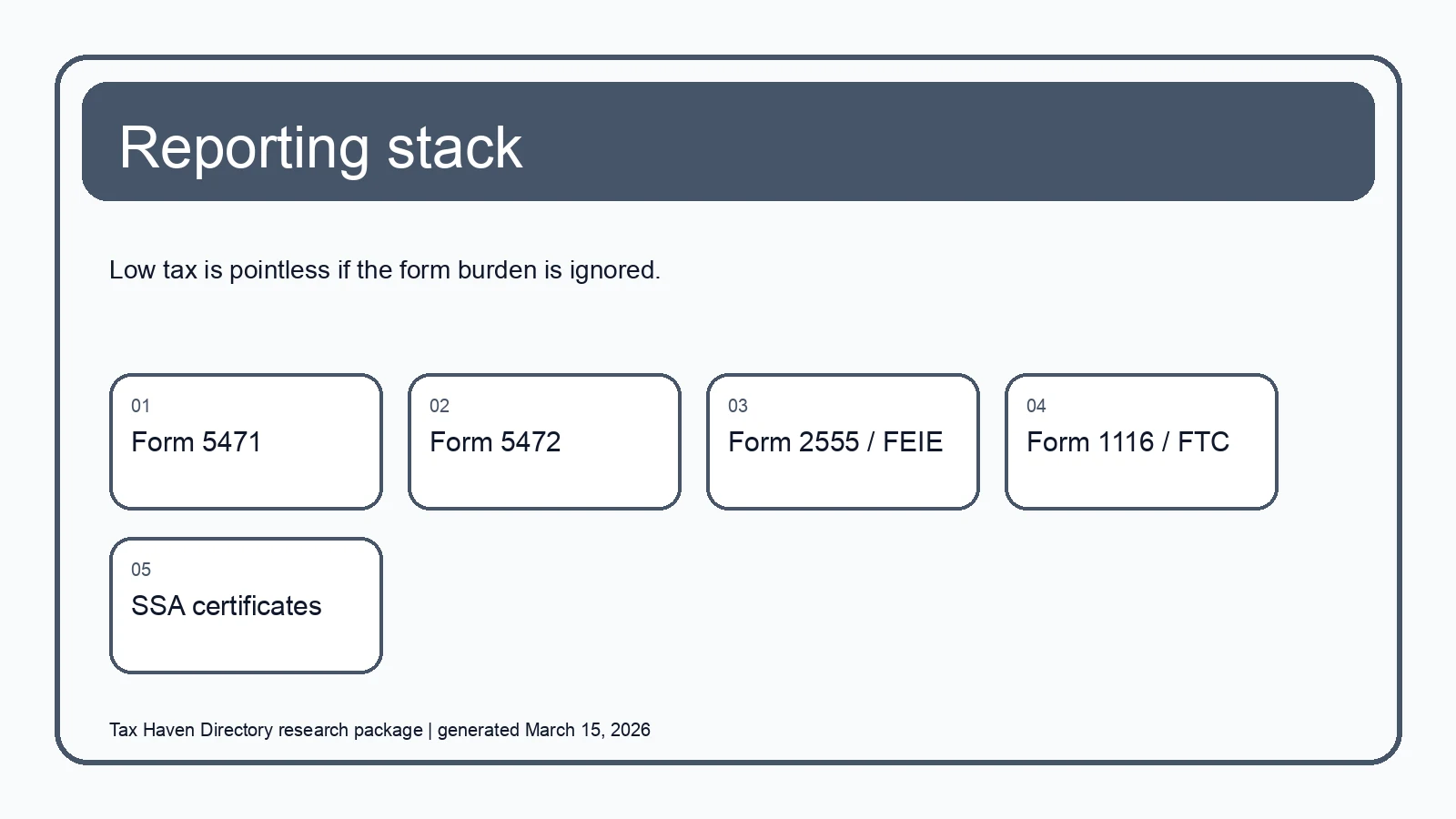Image resolution: width=1456 pixels, height=819 pixels.
Task: Click the "FTC" abbreviation in the fourth card
Action: (x=1203, y=442)
